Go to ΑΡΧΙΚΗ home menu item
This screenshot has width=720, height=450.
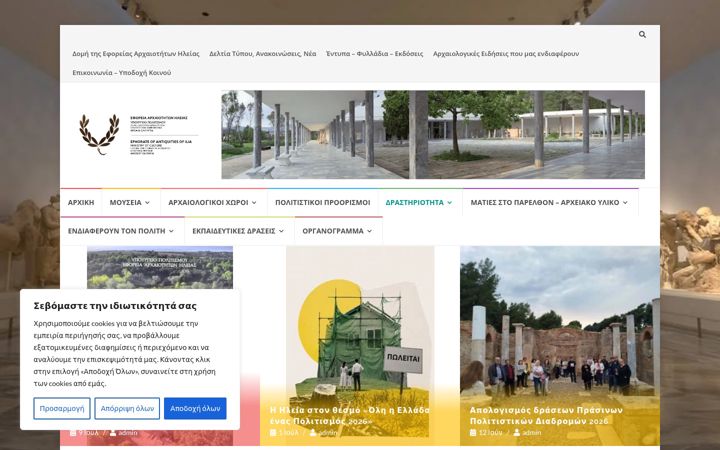81,202
